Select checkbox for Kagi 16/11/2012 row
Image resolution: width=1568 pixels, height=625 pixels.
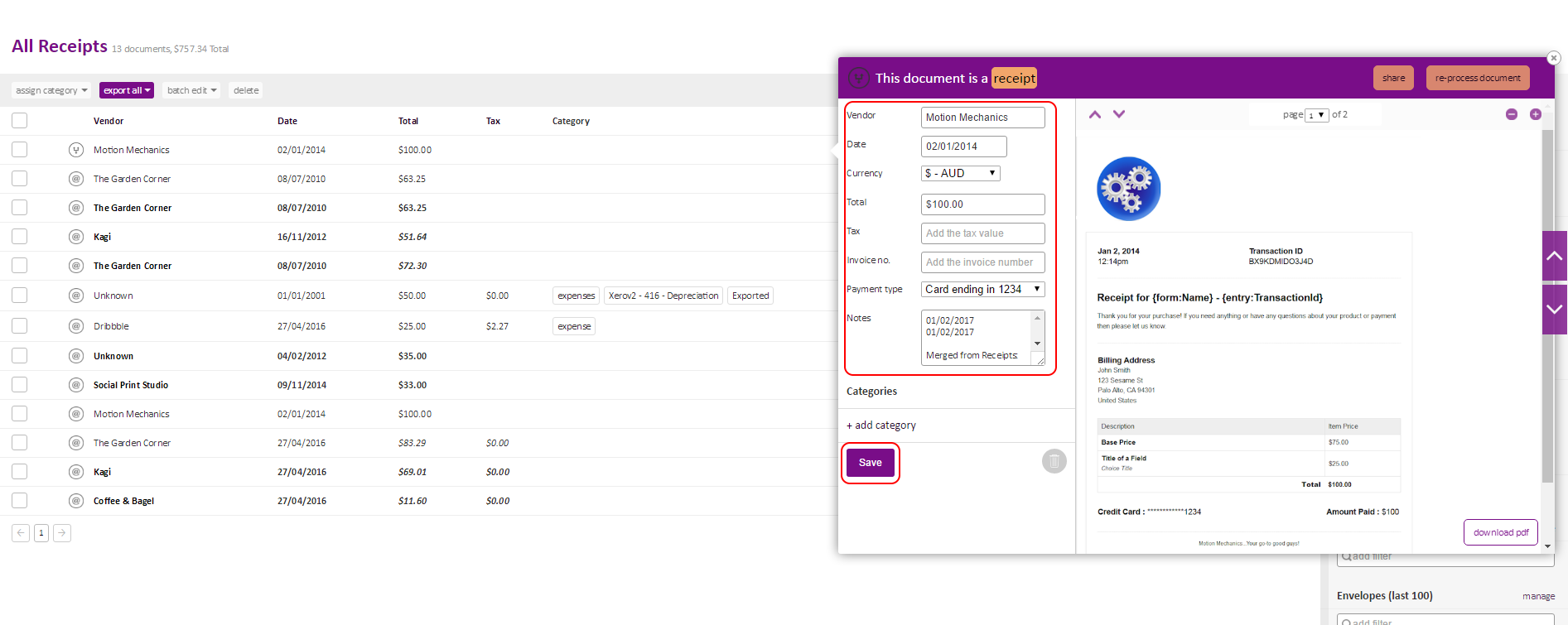point(20,237)
